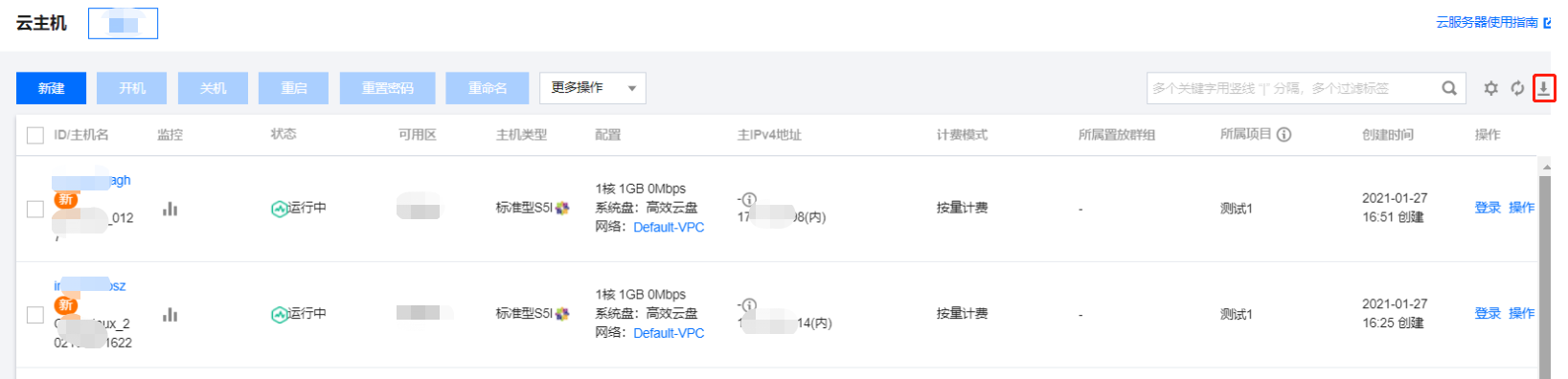Check the first instance row checkbox

(35, 209)
